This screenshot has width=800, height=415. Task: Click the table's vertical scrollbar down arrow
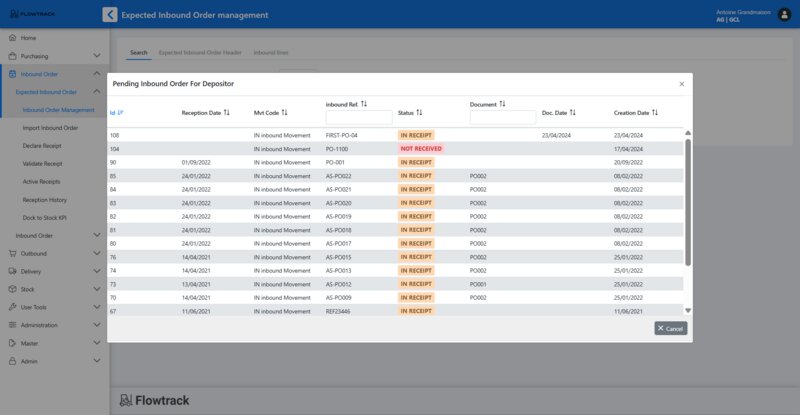(687, 311)
